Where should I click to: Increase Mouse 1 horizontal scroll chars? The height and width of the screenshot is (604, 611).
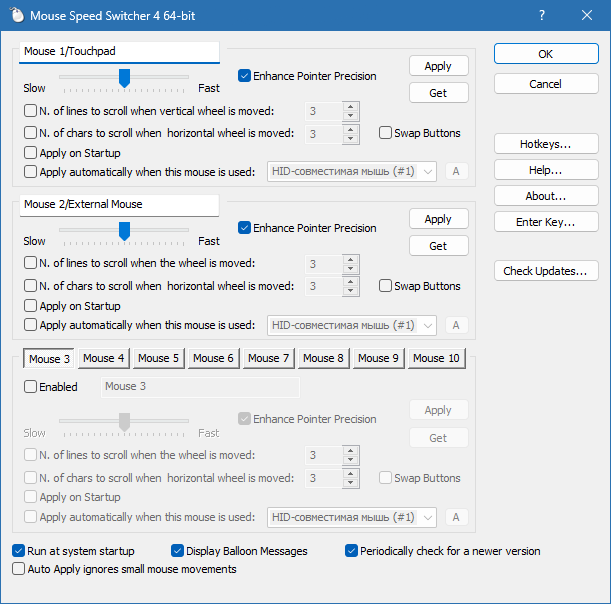(351, 129)
